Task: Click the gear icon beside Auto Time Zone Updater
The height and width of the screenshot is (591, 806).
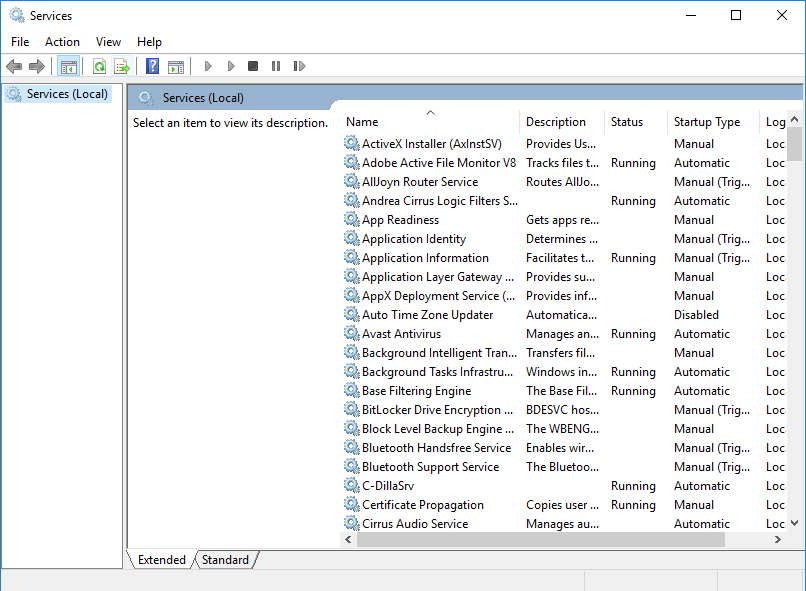Action: click(x=352, y=315)
